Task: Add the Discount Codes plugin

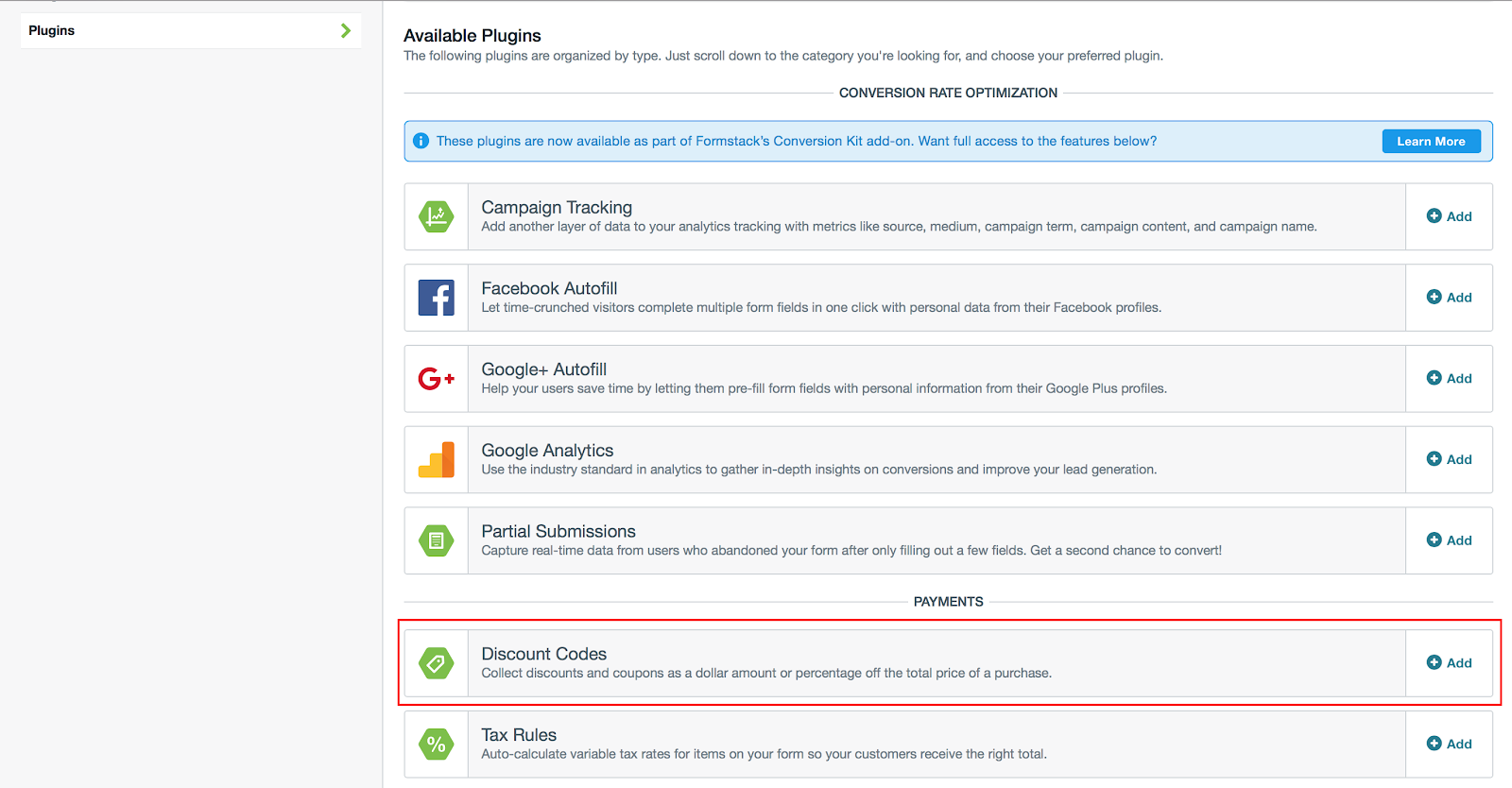Action: [1449, 662]
